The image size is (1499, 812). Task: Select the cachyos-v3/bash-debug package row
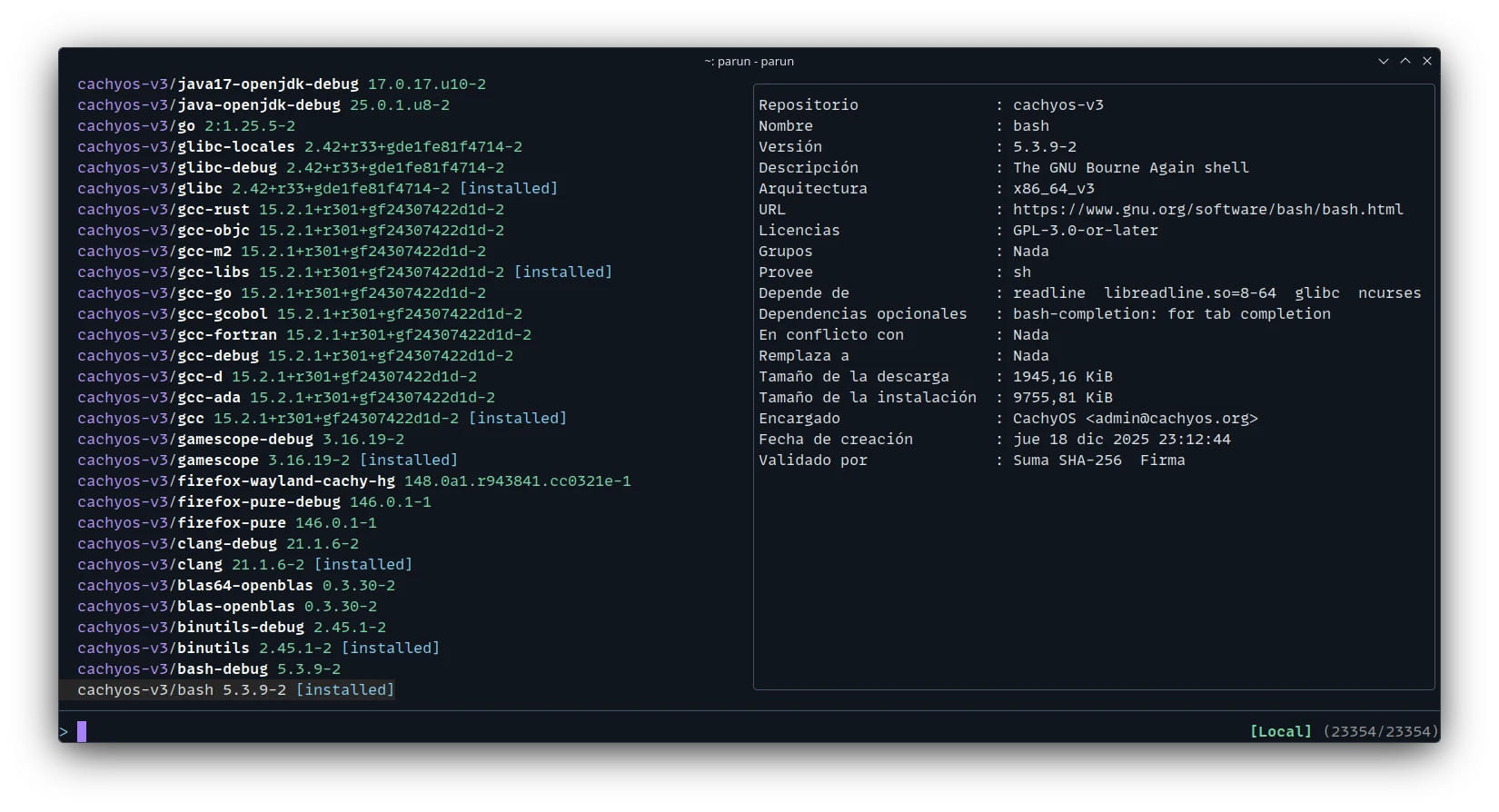click(209, 669)
